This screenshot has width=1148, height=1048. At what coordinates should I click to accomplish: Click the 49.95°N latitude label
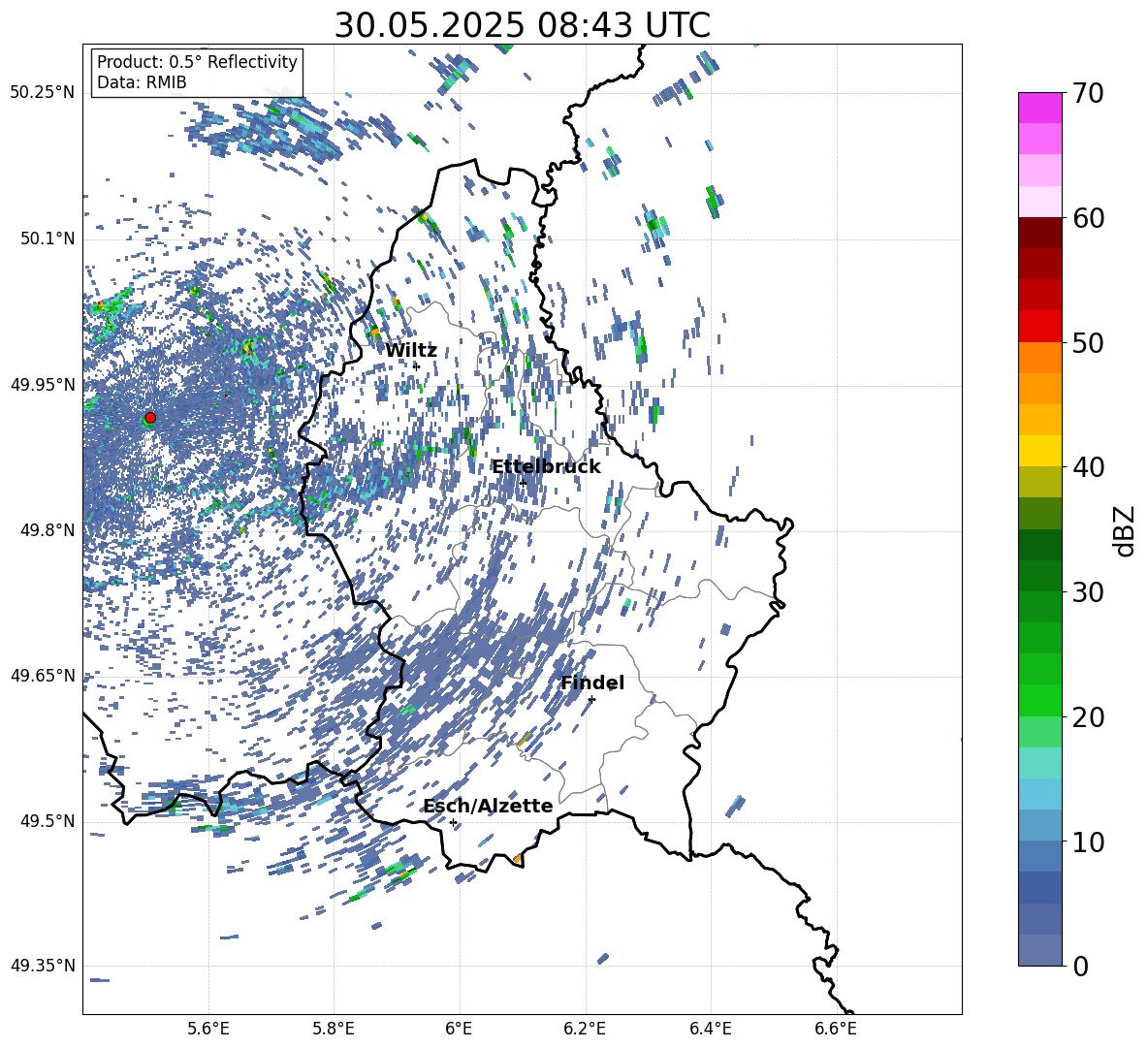pos(43,385)
